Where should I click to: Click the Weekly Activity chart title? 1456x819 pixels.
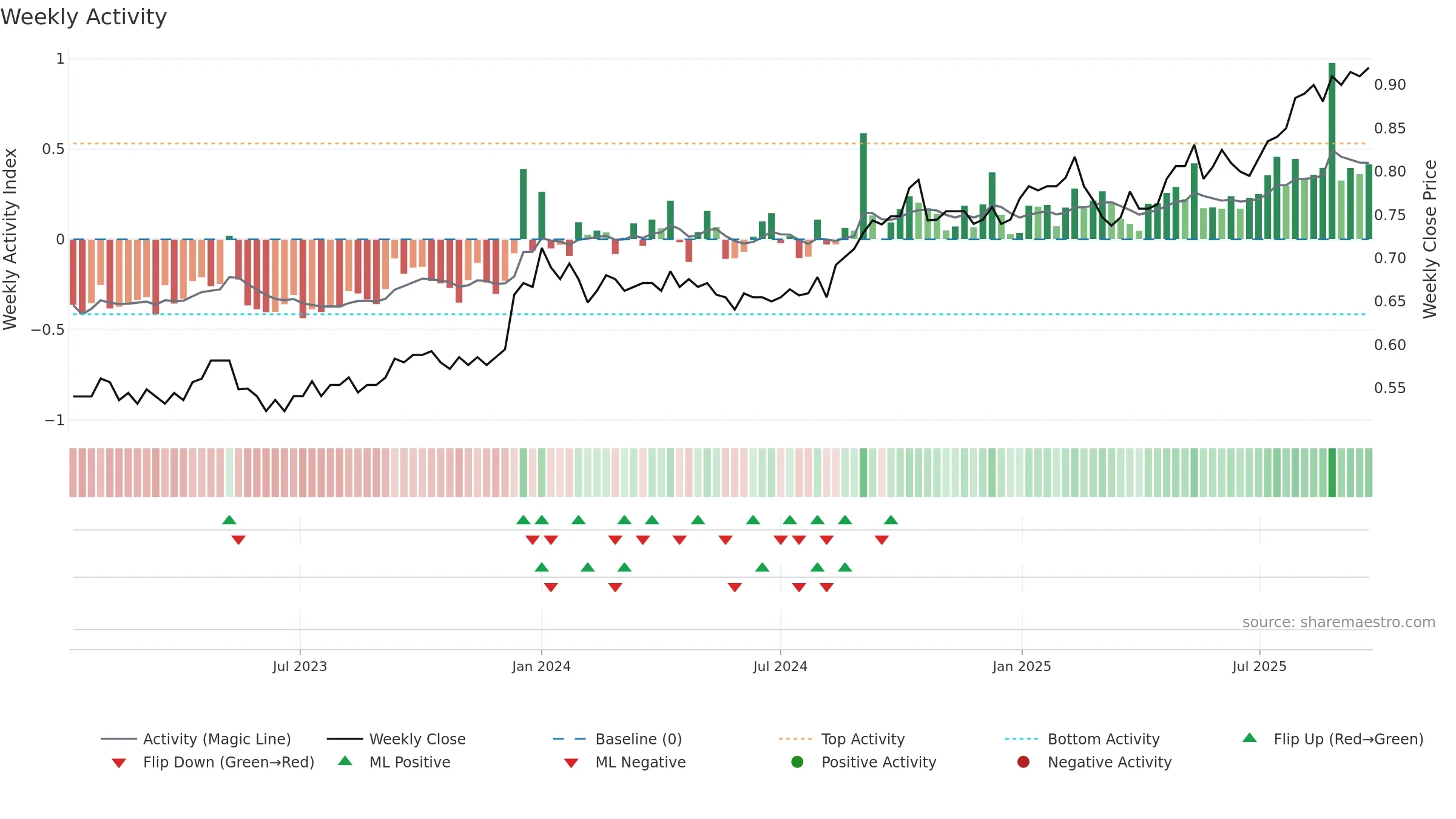(84, 17)
